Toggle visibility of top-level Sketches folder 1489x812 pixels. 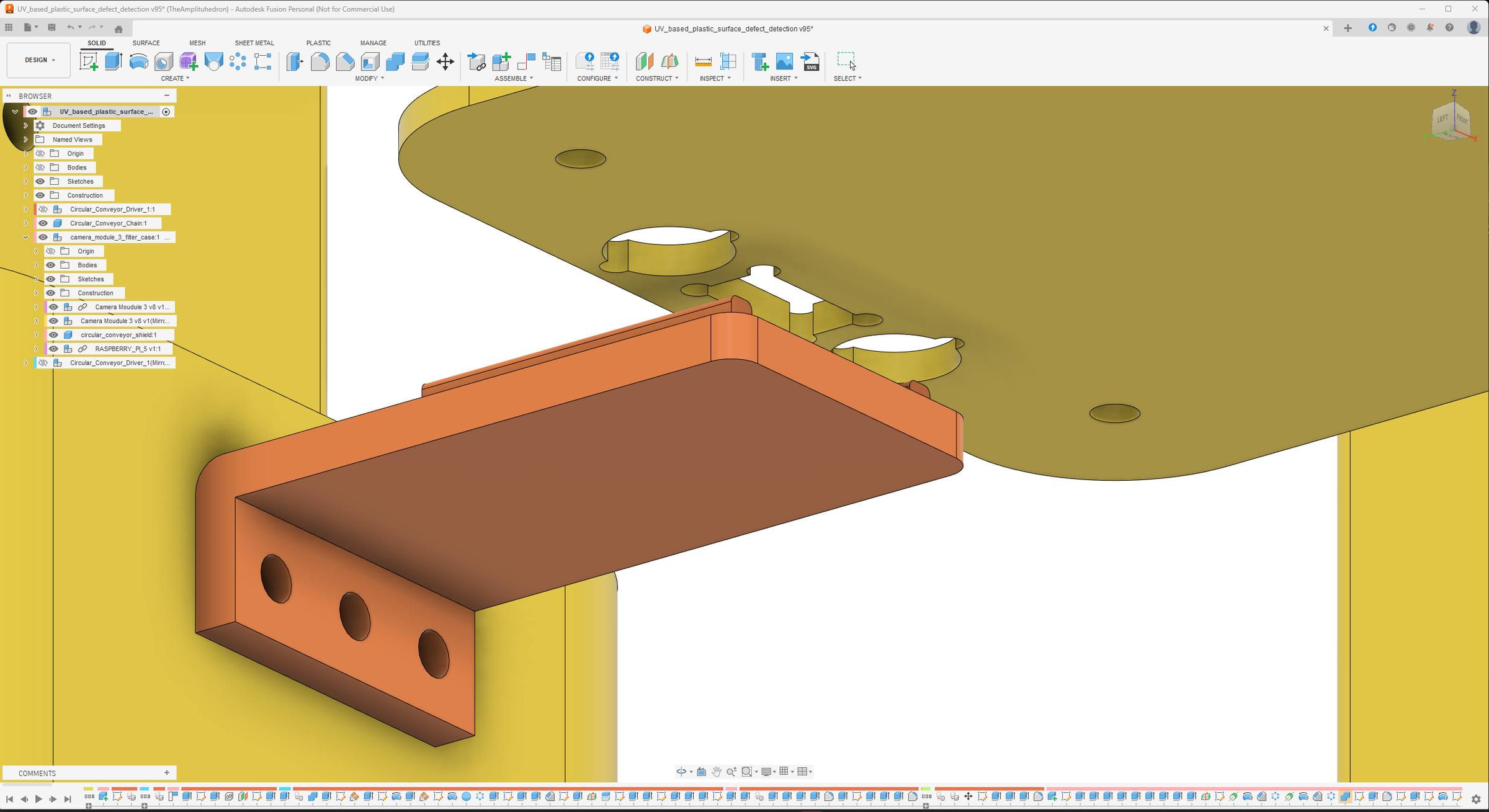(40, 181)
